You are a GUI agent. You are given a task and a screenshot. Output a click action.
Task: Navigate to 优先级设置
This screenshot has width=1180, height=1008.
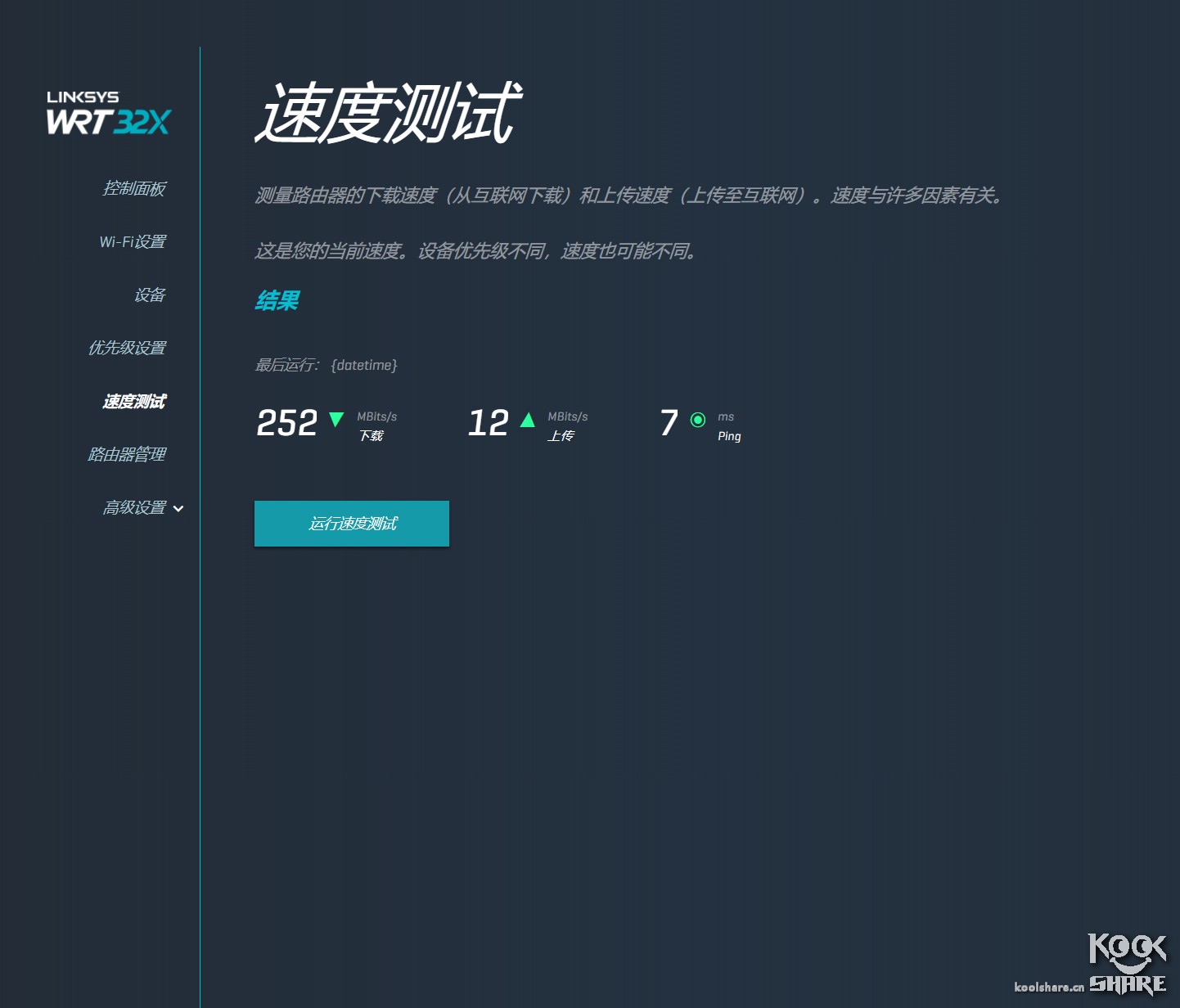click(x=128, y=348)
